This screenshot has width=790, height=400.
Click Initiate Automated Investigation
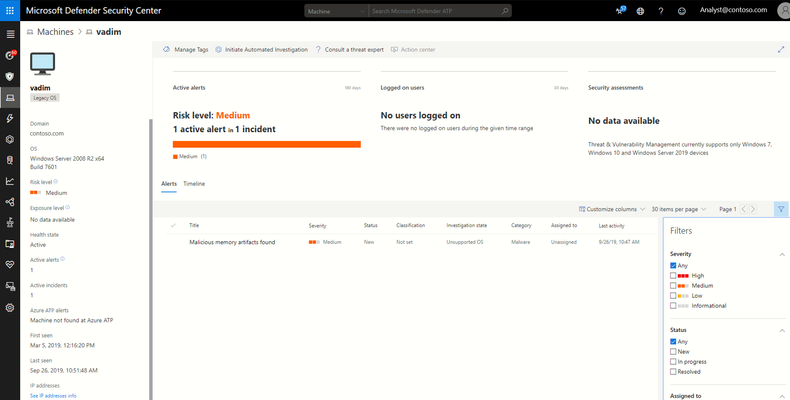261,49
